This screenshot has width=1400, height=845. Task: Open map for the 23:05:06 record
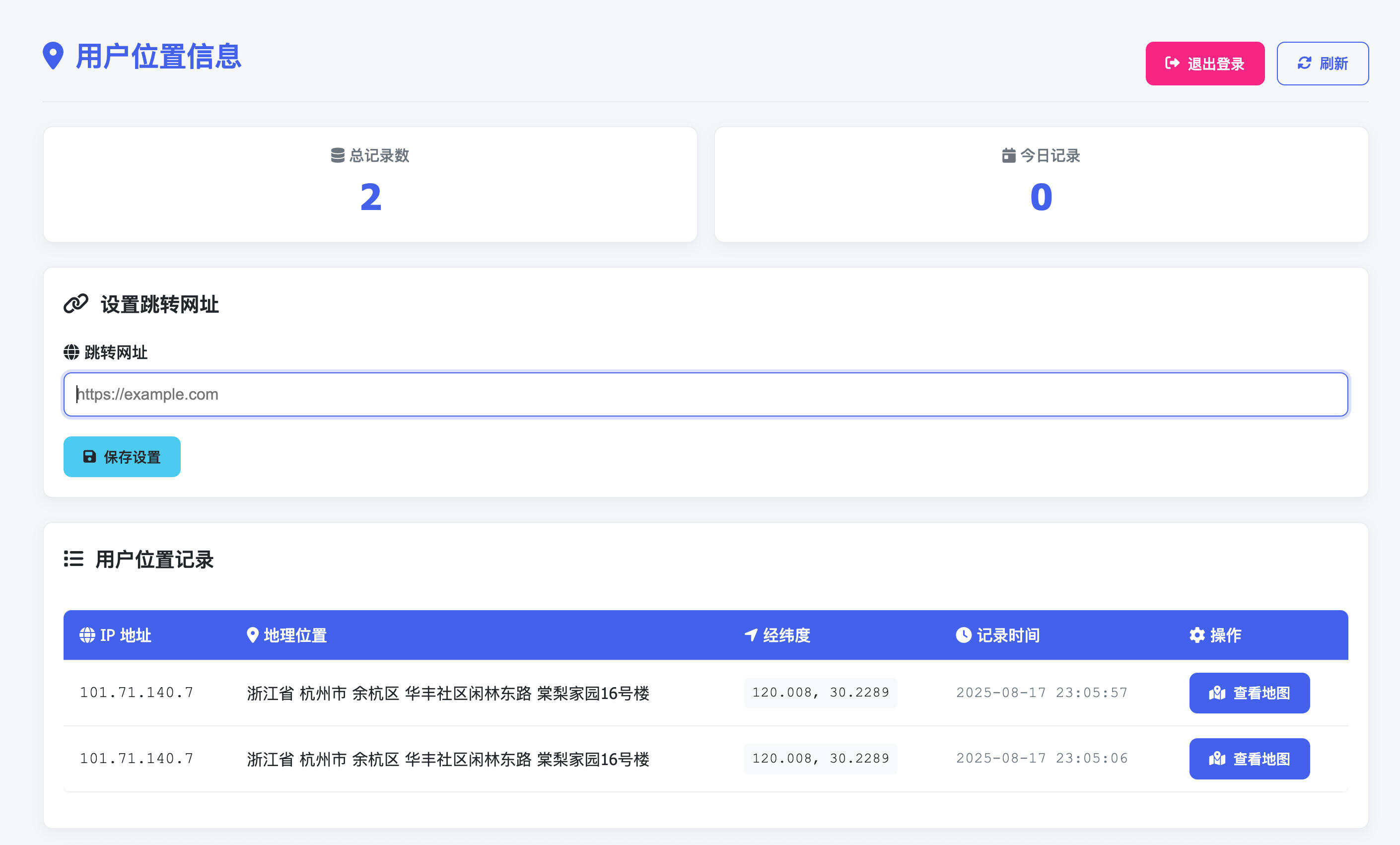coord(1249,758)
